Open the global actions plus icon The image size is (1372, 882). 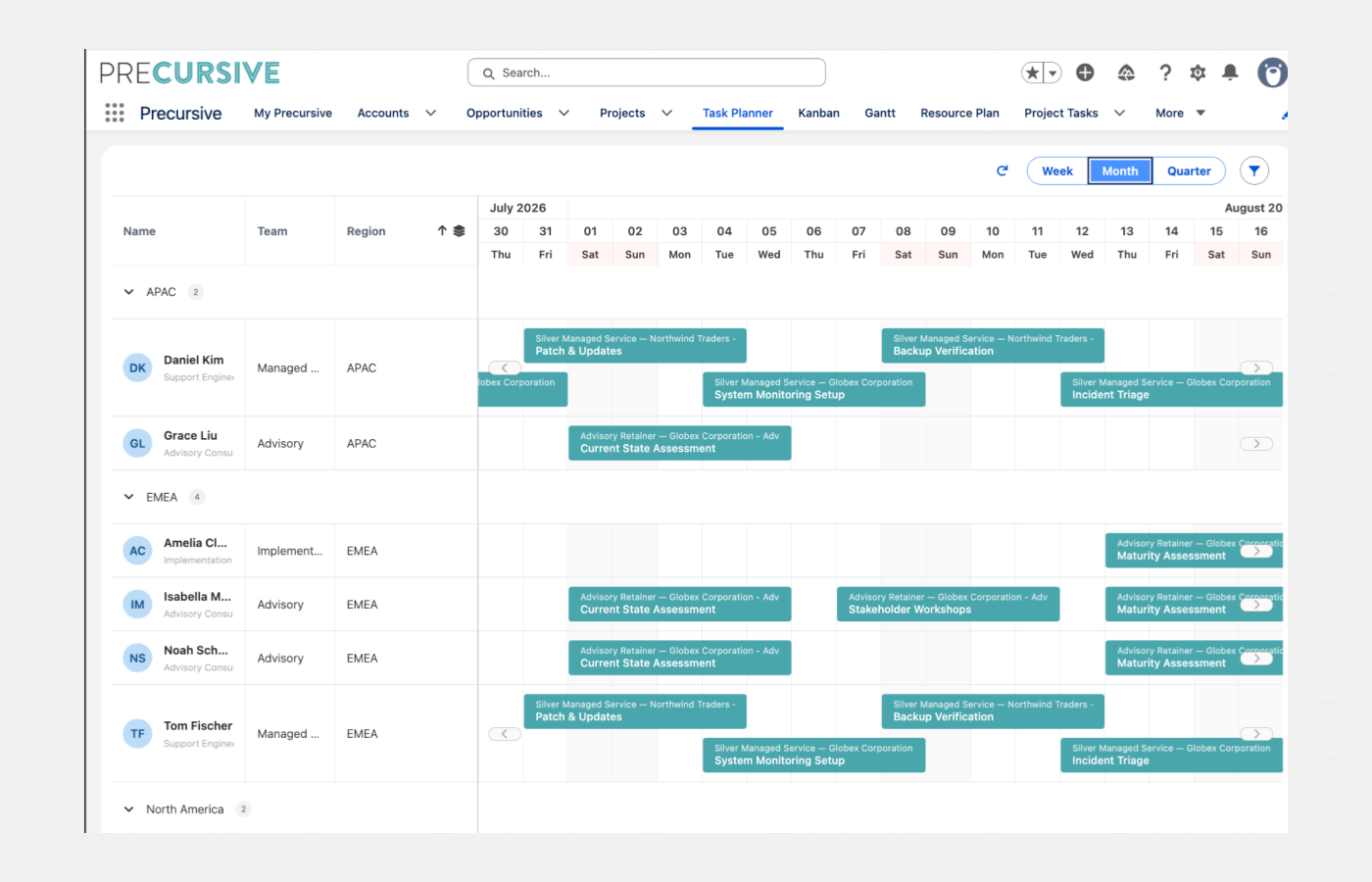[1085, 73]
